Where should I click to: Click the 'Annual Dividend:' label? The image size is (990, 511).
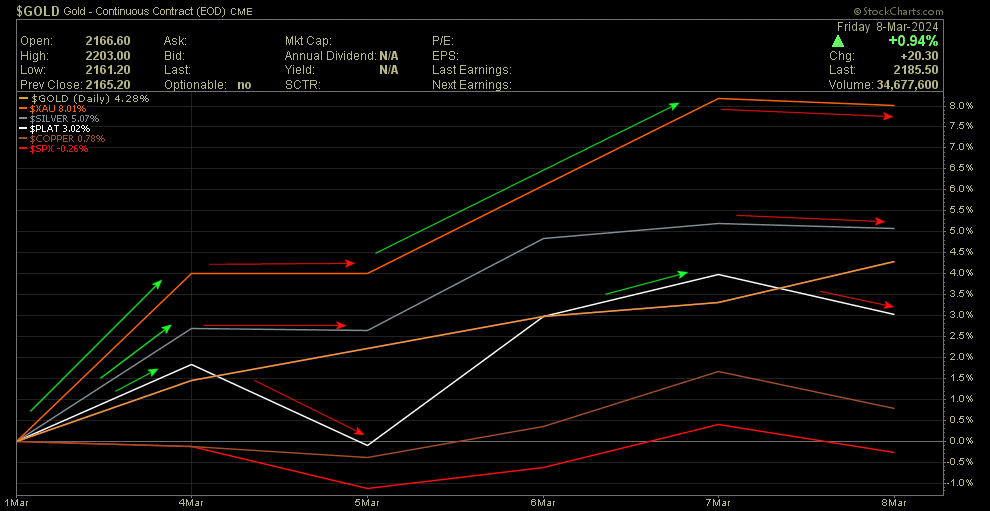[x=330, y=56]
